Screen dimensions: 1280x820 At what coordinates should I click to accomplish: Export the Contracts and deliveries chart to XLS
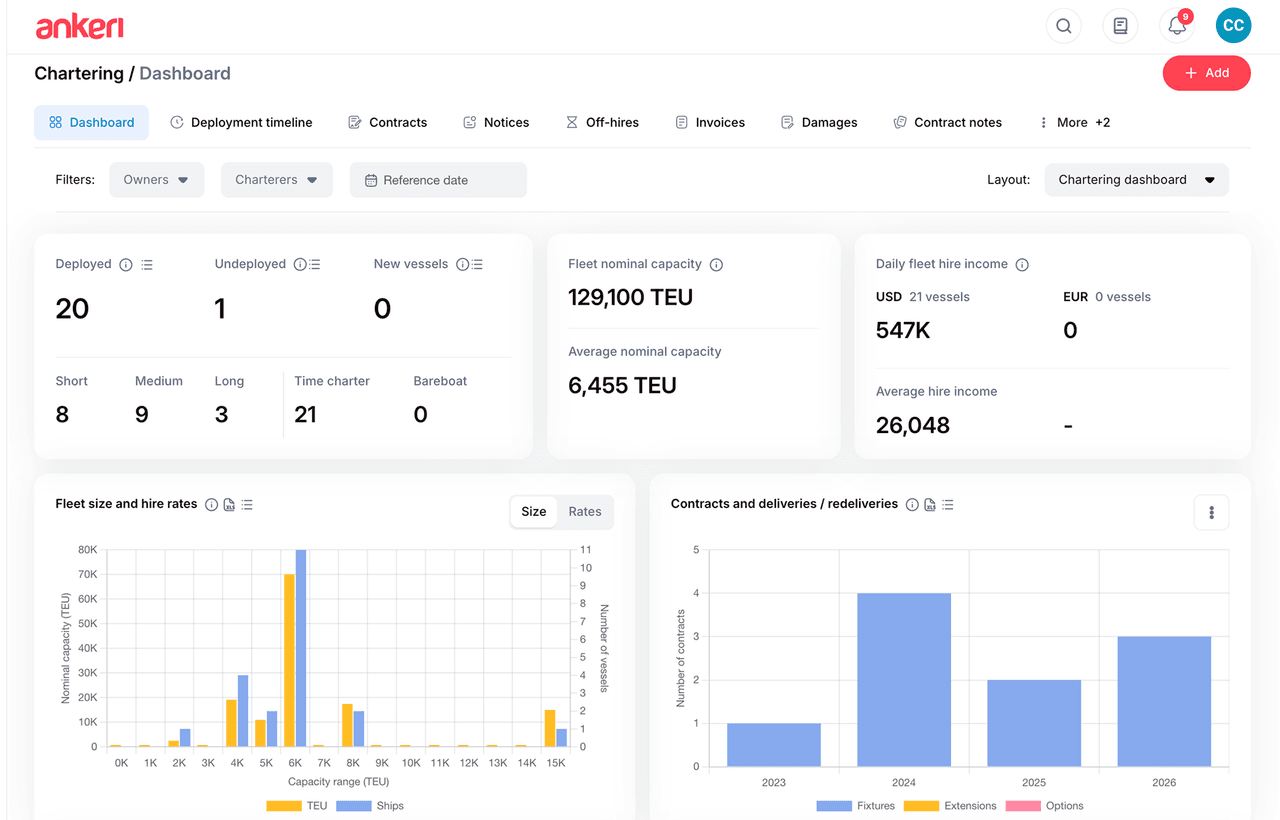point(929,504)
